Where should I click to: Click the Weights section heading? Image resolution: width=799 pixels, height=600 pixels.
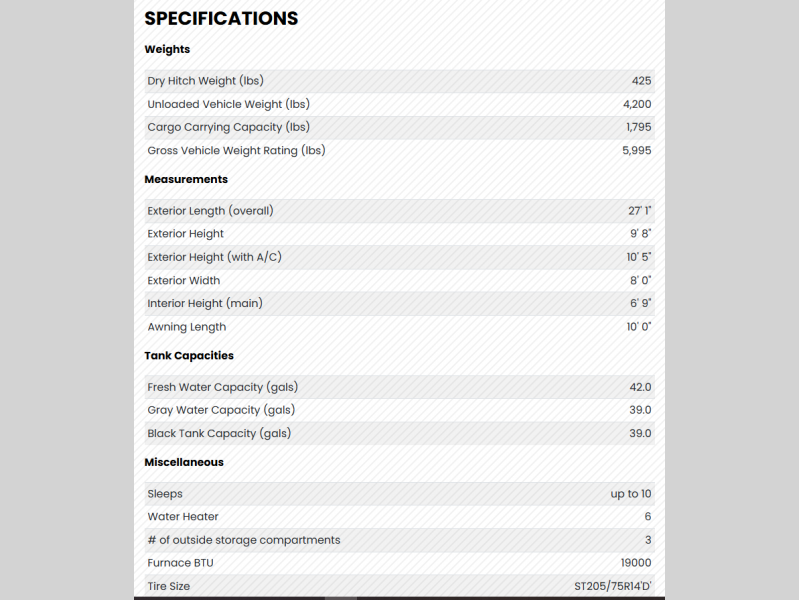[167, 49]
